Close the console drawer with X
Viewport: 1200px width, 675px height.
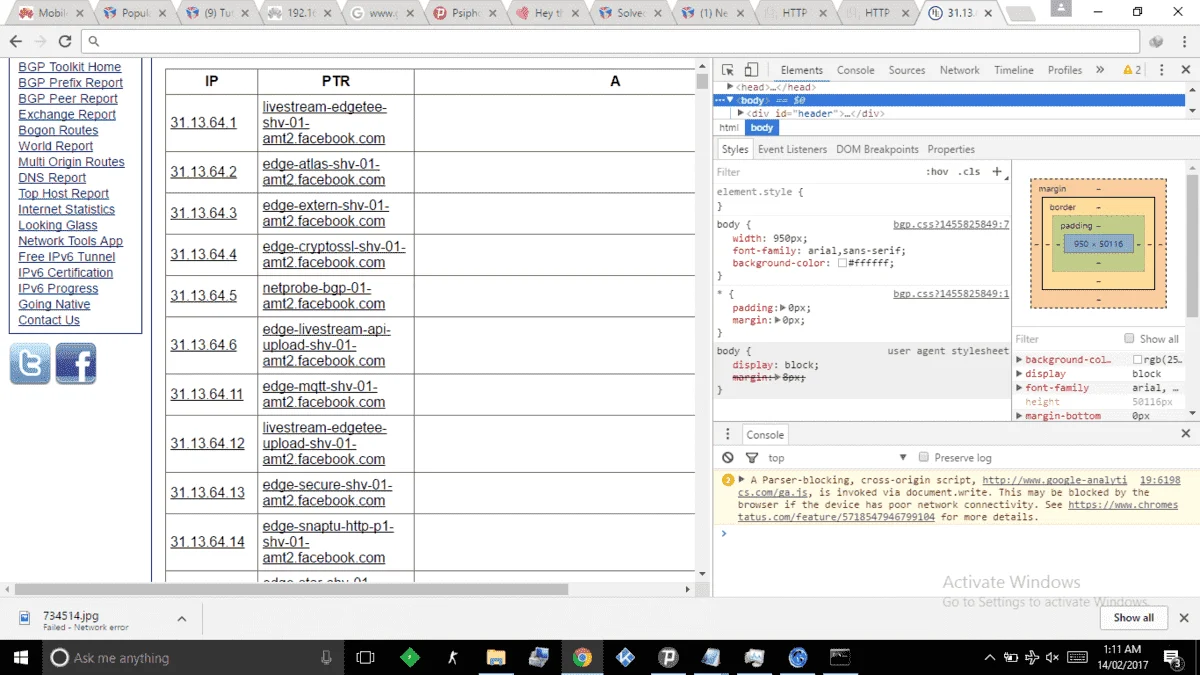(1185, 434)
